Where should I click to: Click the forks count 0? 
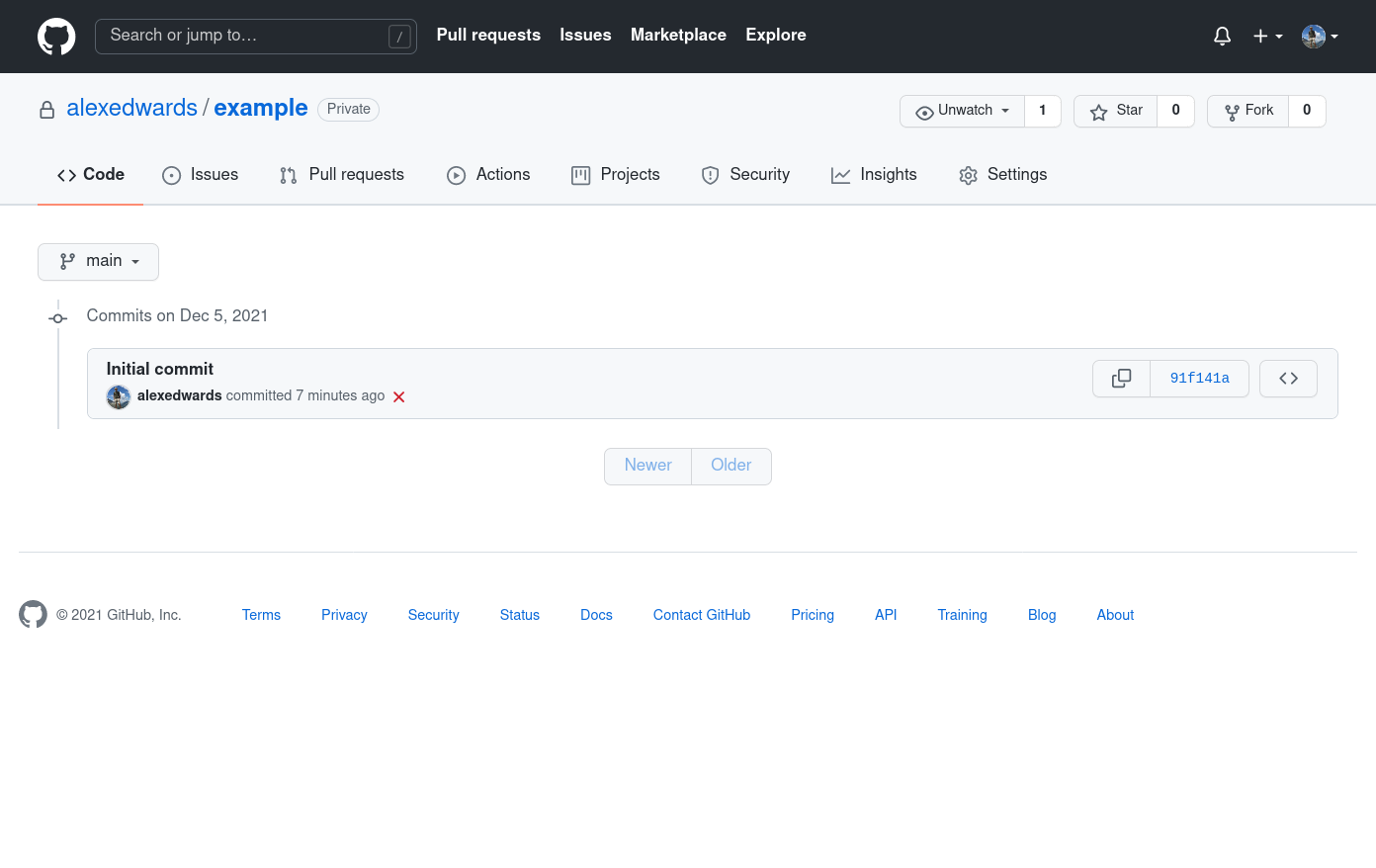1307,111
